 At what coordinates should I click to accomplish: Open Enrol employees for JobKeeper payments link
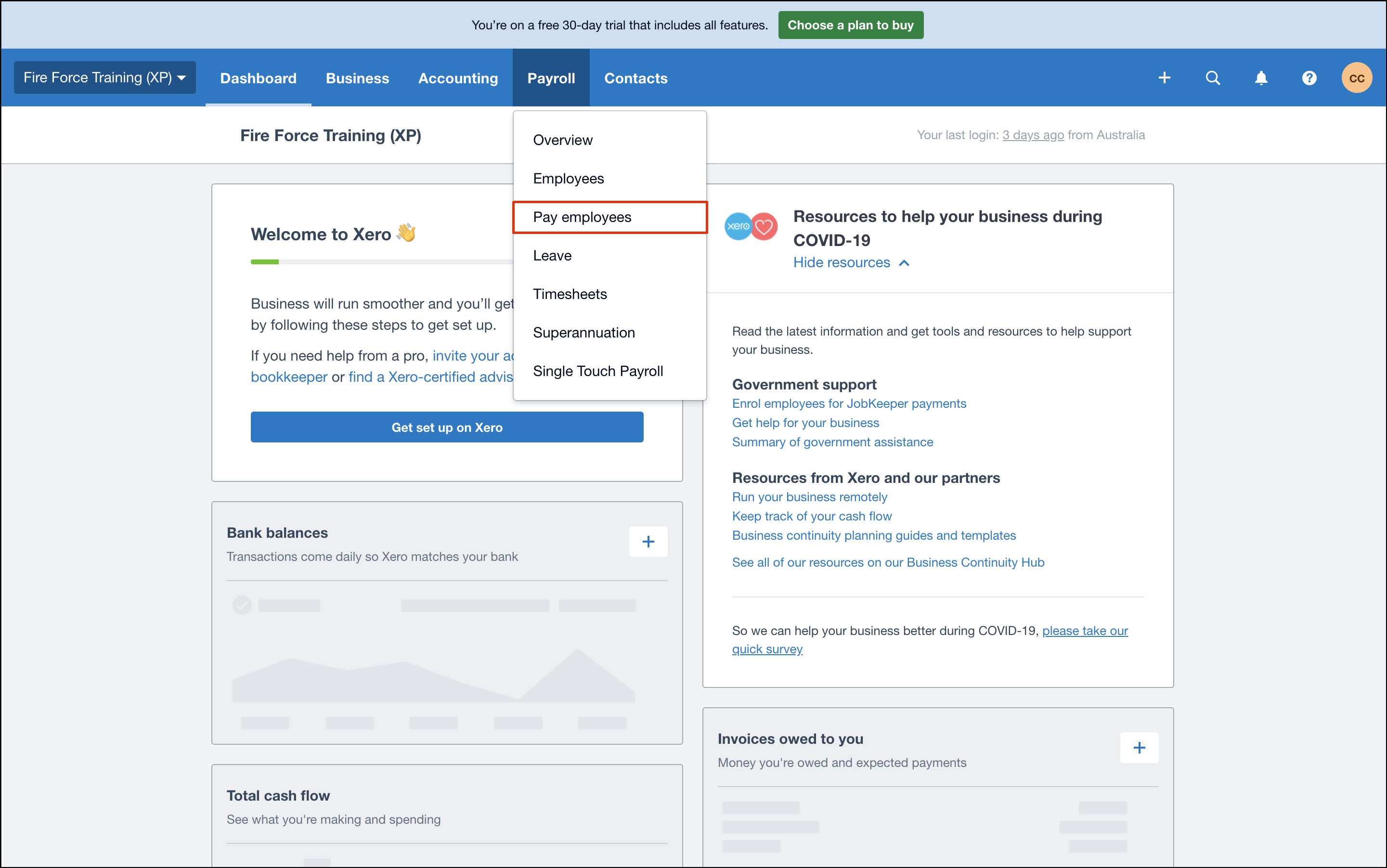[x=848, y=403]
